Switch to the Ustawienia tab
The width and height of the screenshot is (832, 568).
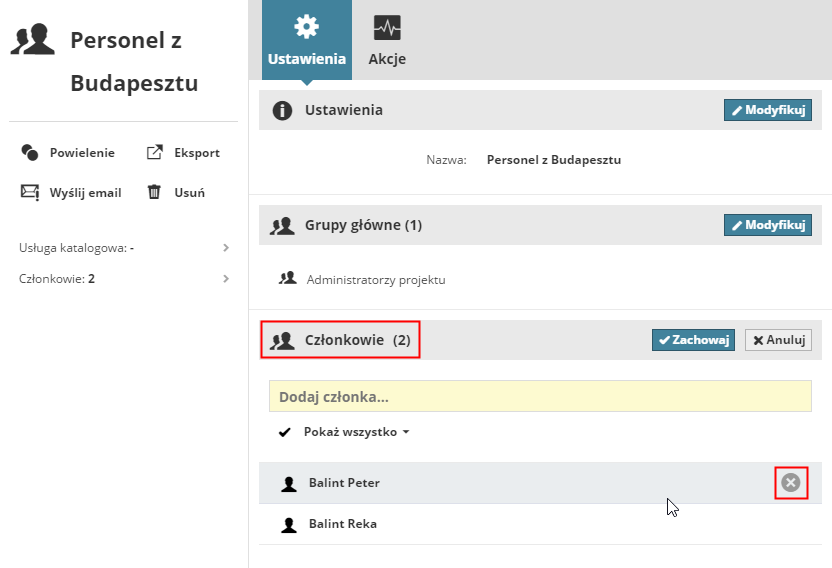[x=307, y=40]
